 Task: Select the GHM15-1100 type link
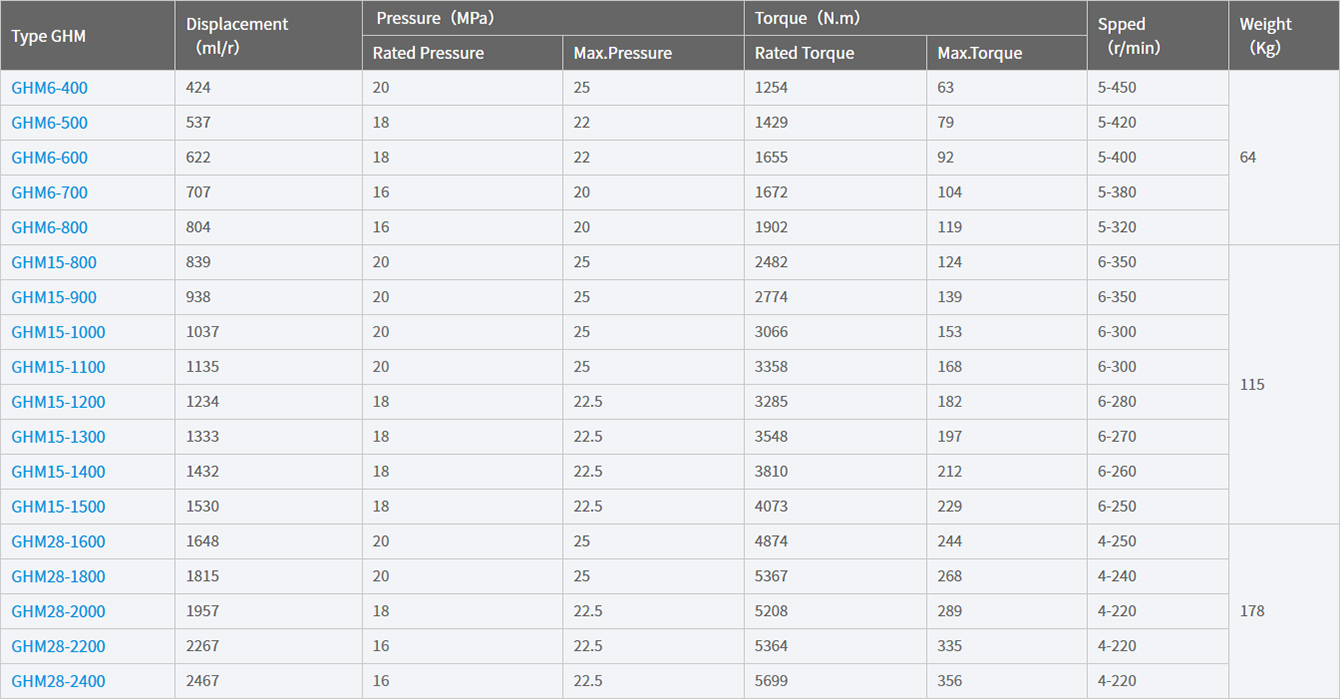tap(58, 367)
